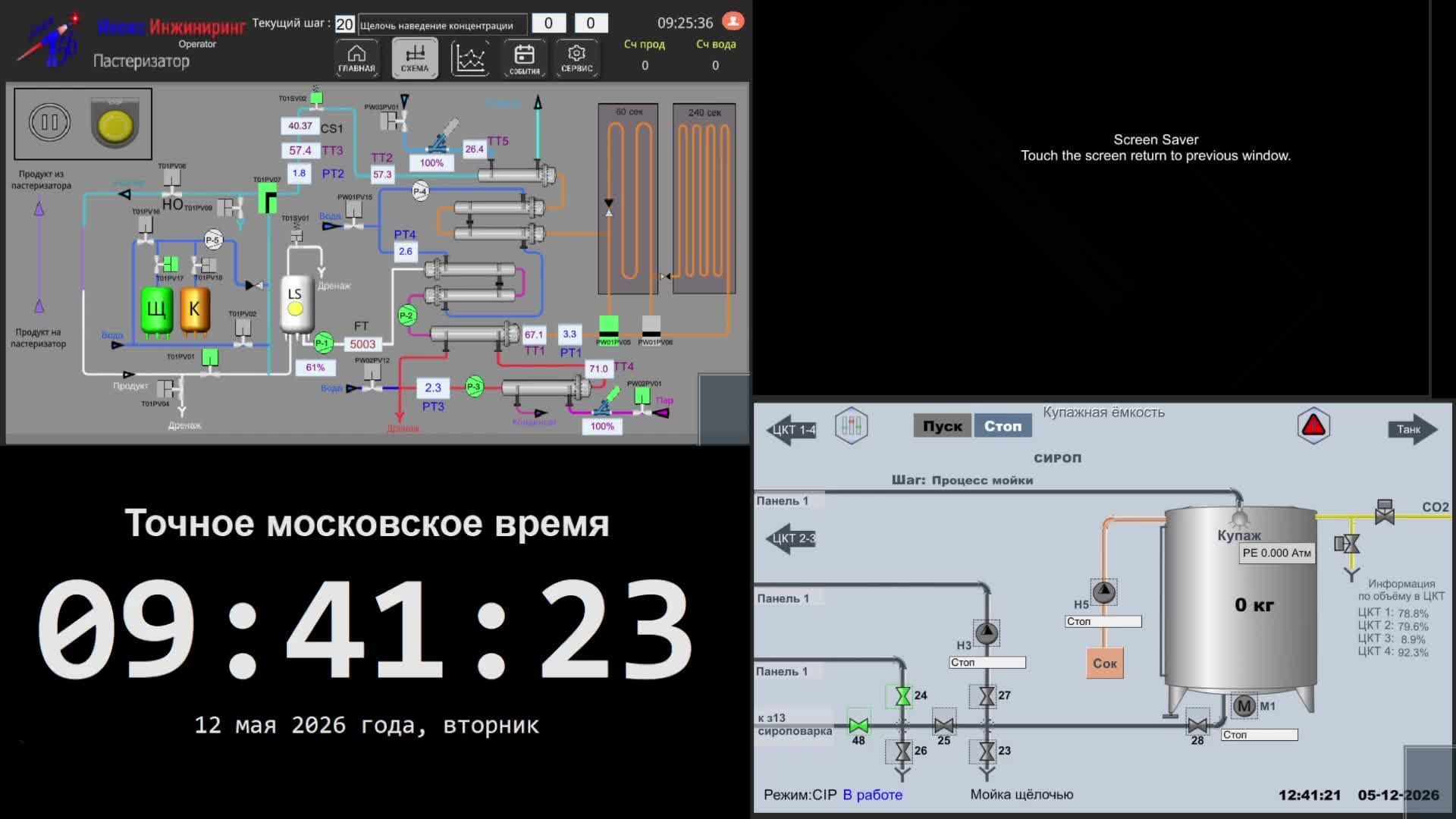The height and width of the screenshot is (819, 1456).
Task: Click the step description Щелочь наведение концентрации
Action: tap(443, 25)
